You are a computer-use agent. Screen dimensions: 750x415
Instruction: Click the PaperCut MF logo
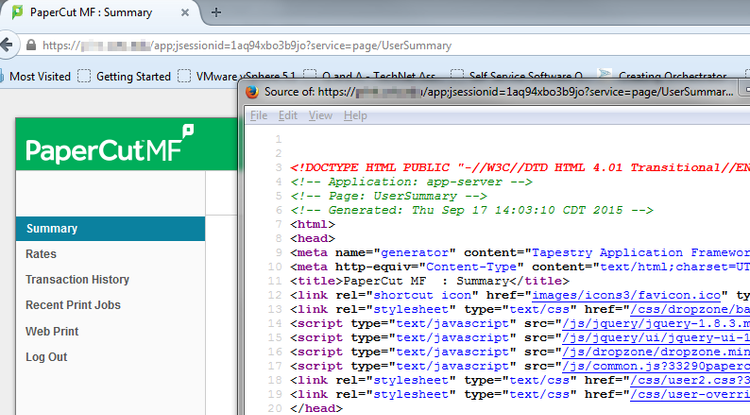point(110,145)
